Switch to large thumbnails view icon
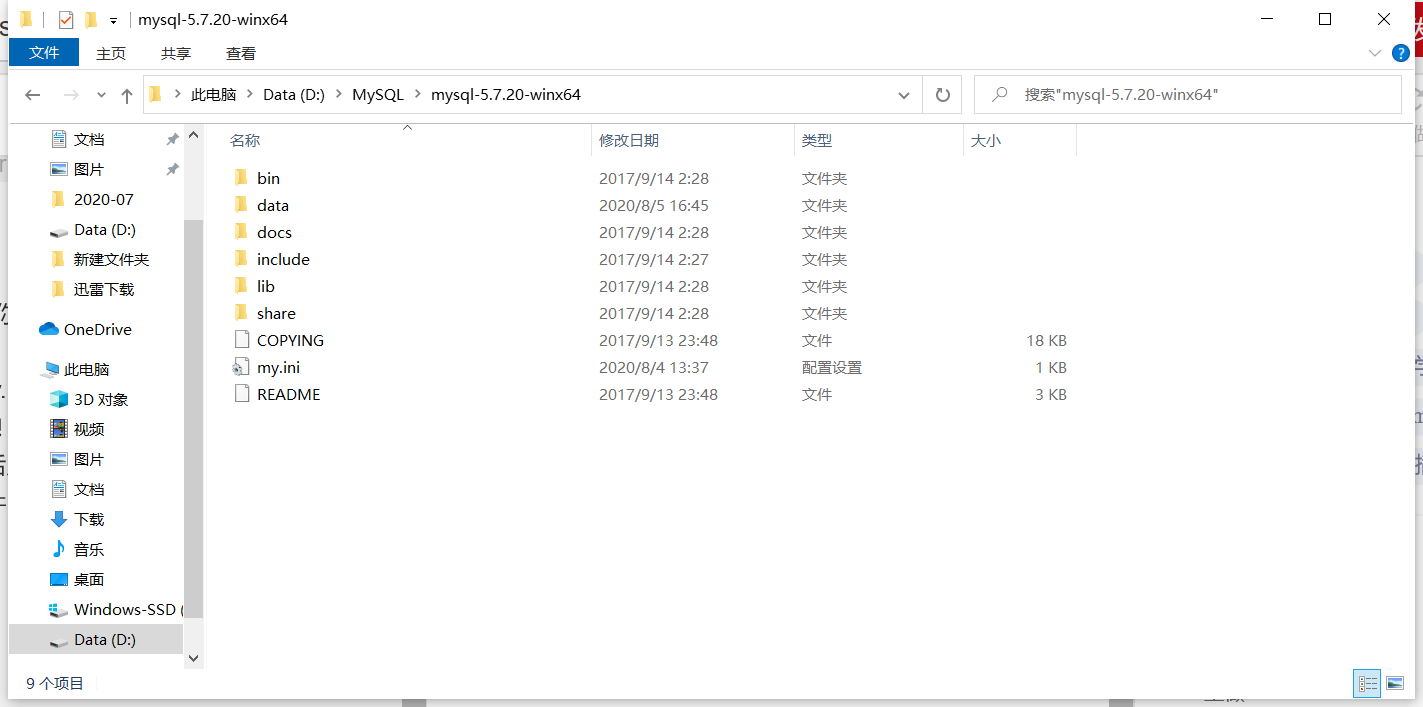1423x707 pixels. tap(1395, 684)
